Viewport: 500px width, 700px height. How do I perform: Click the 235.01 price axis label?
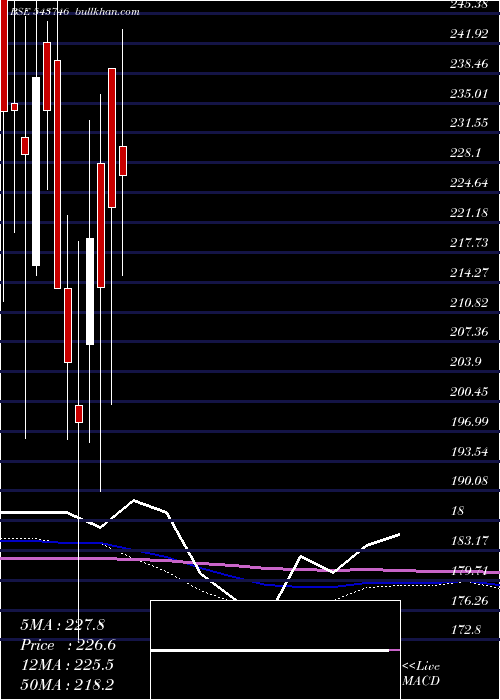point(469,94)
